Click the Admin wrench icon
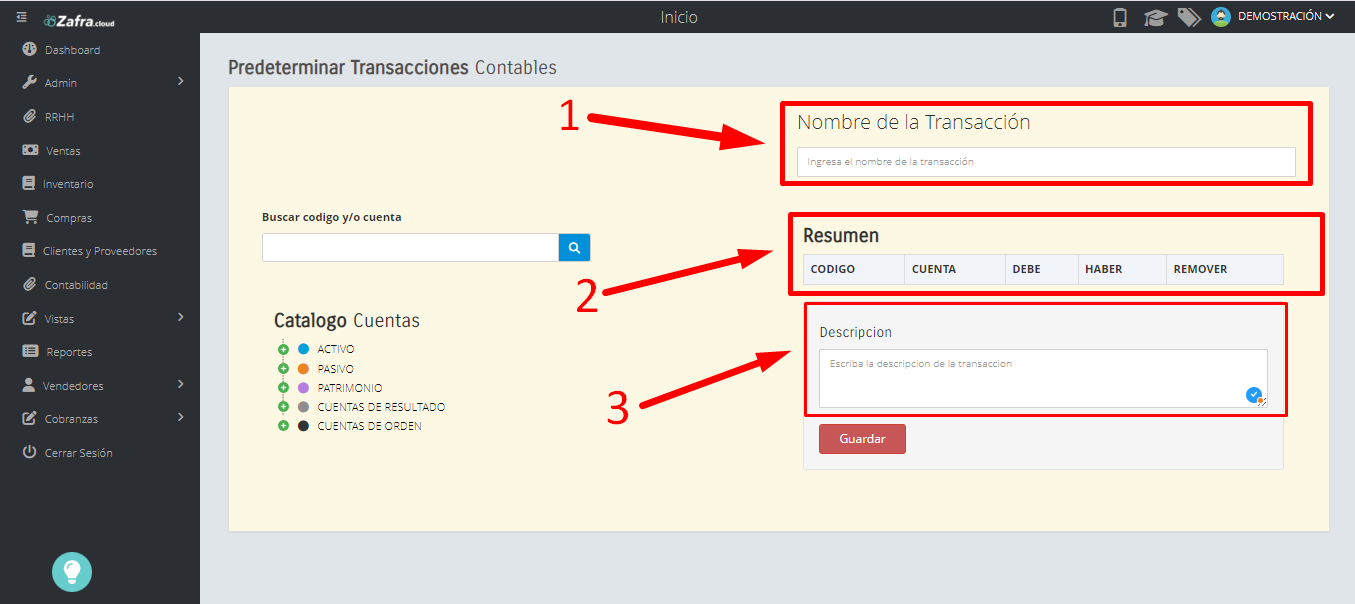The width and height of the screenshot is (1355, 604). click(29, 82)
